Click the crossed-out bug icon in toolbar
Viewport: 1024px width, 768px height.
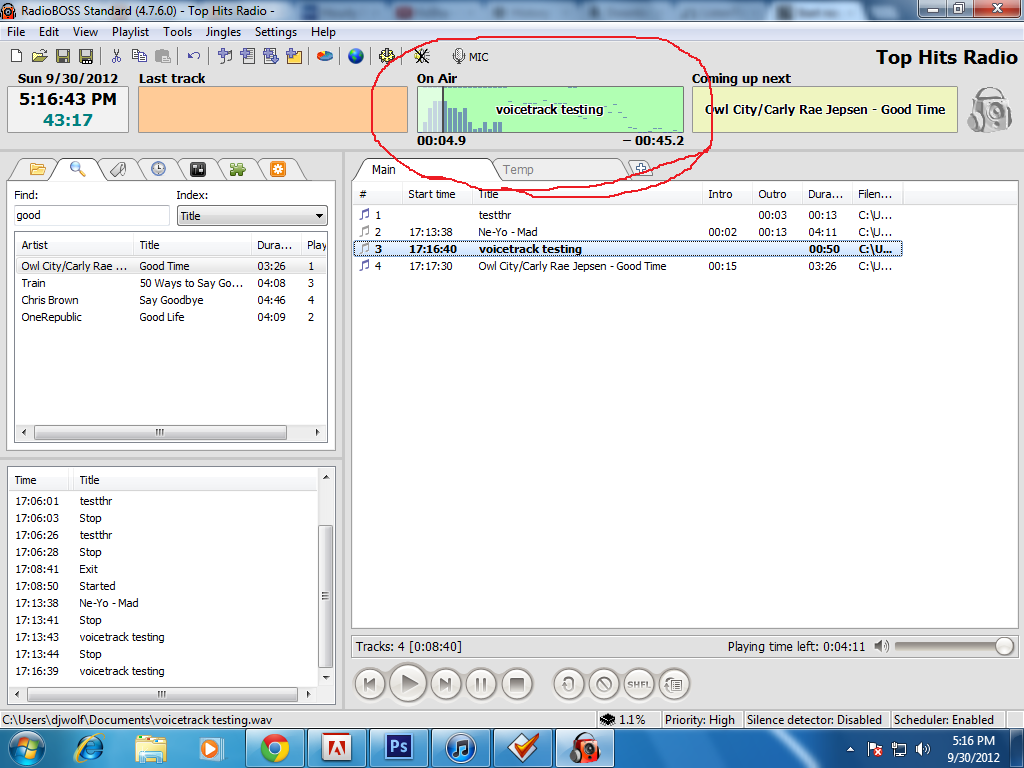click(x=422, y=56)
